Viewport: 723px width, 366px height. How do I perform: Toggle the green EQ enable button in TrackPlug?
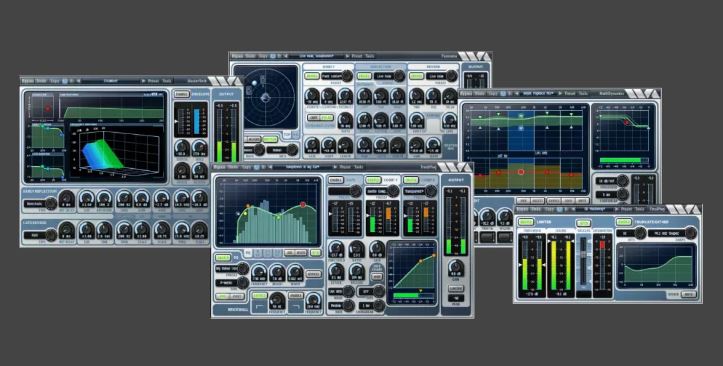coord(223,258)
